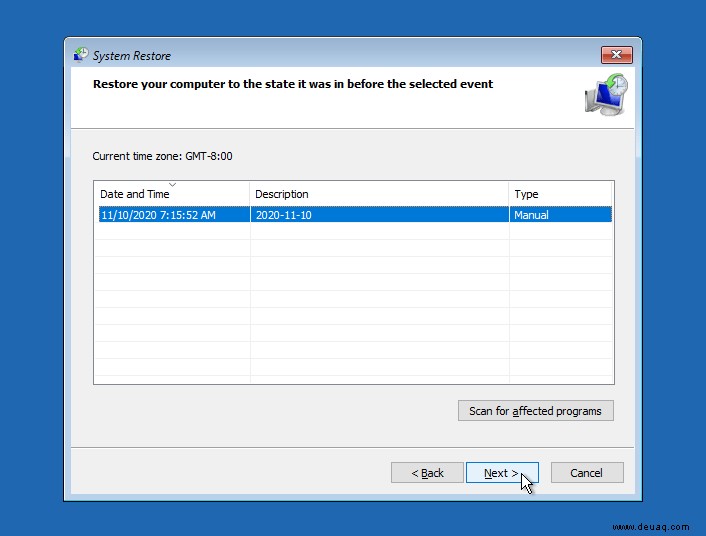
Task: Click the System Restore window title text
Action: pyautogui.click(x=132, y=56)
